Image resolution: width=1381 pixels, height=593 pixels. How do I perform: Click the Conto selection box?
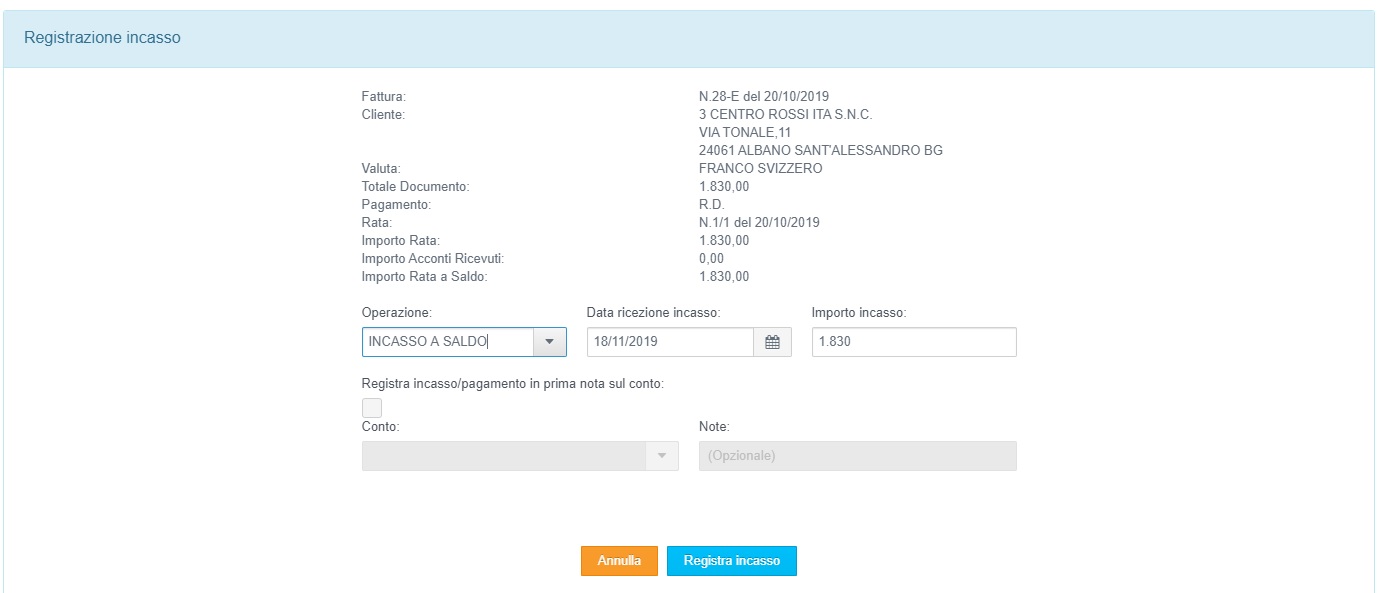(x=503, y=456)
